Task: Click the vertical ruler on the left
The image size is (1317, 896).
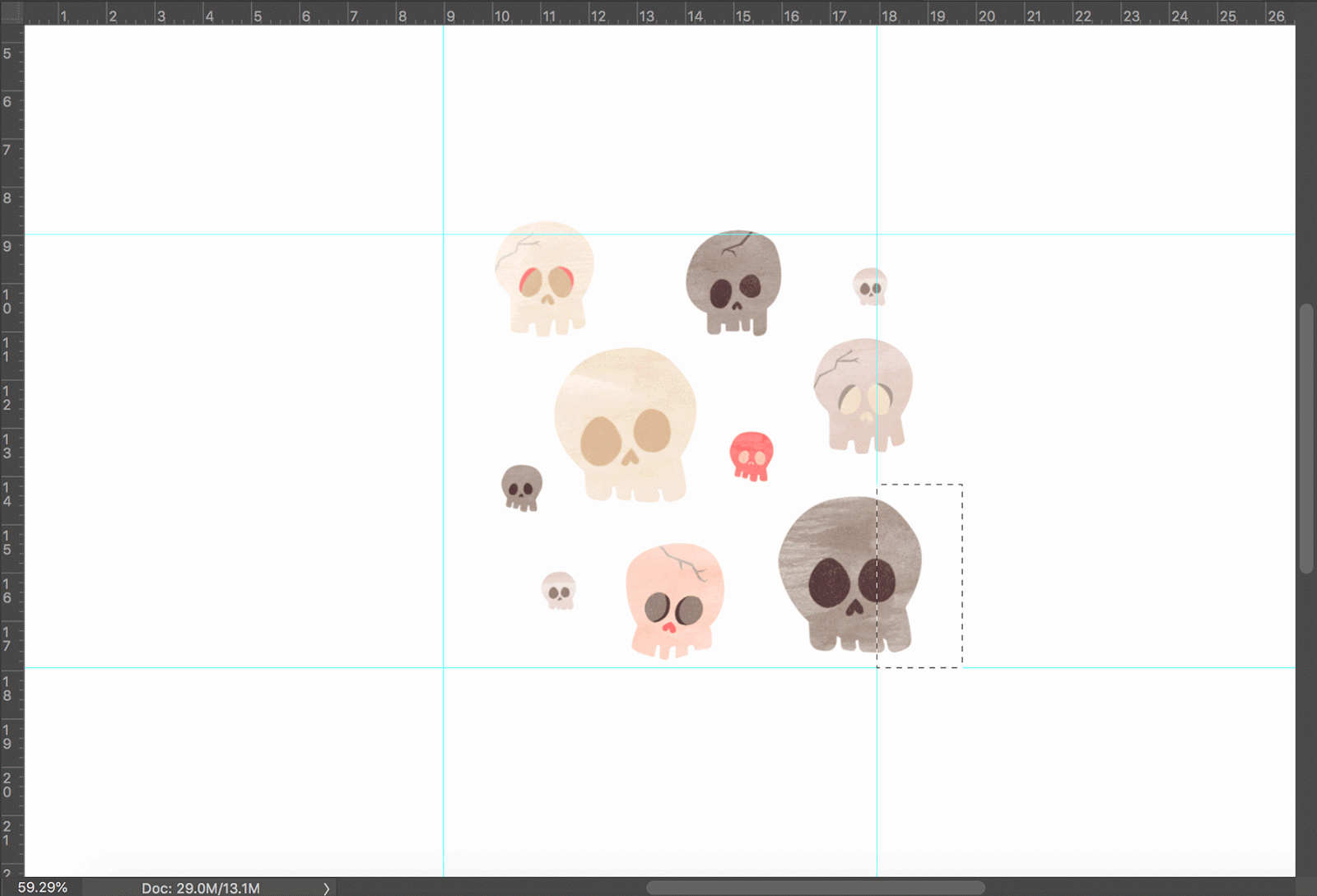Action: tap(10, 411)
